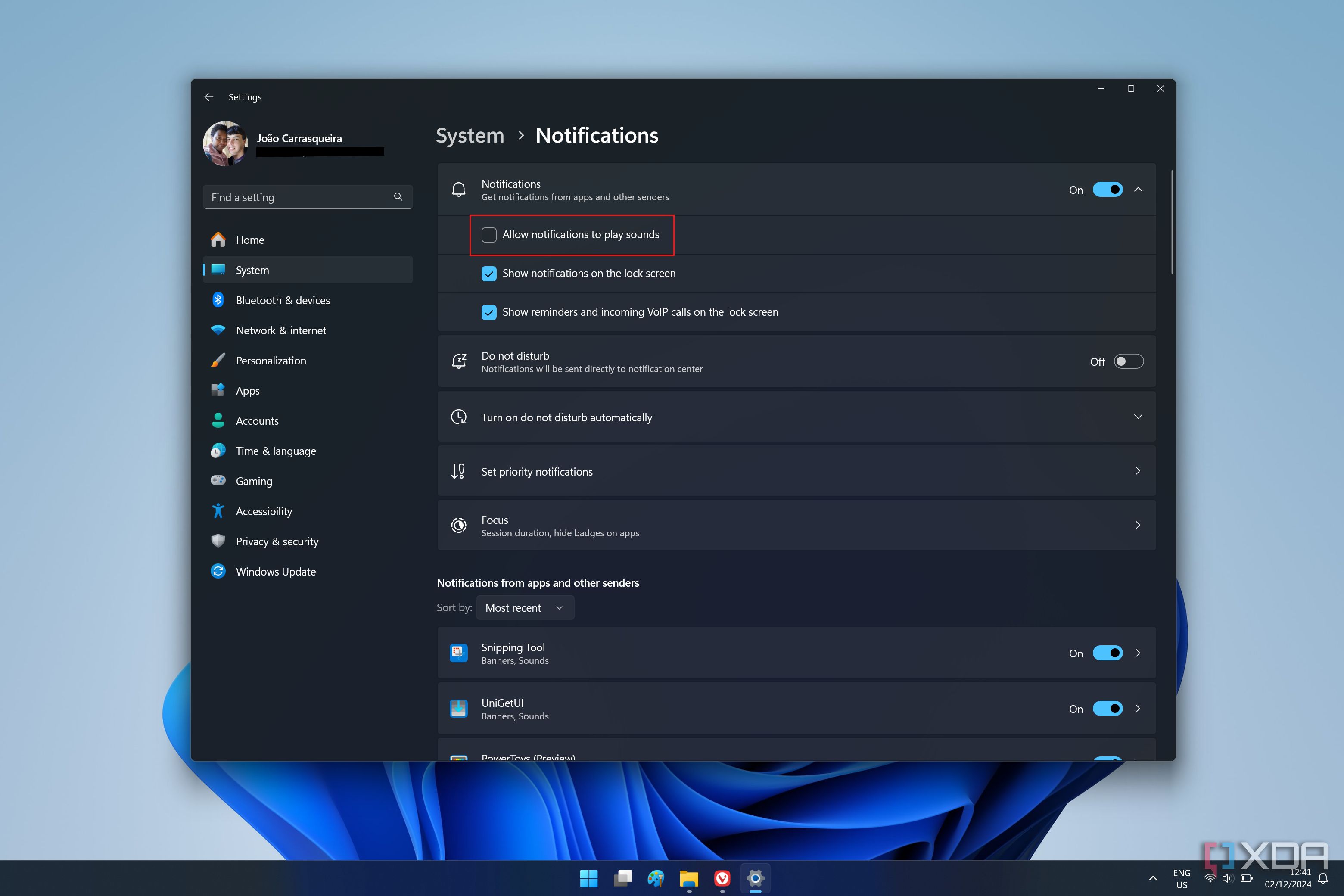Open Focus session settings
The height and width of the screenshot is (896, 1344).
click(796, 525)
